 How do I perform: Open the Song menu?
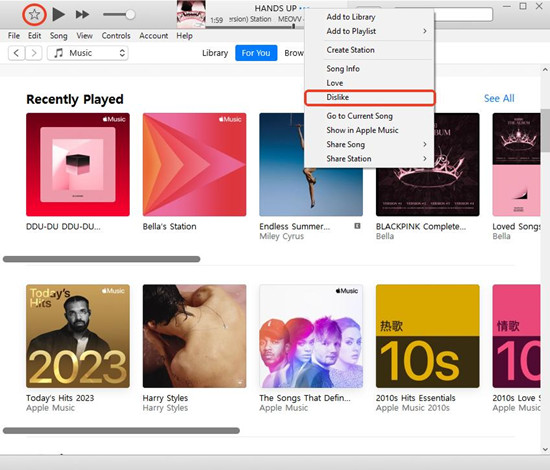pyautogui.click(x=59, y=36)
